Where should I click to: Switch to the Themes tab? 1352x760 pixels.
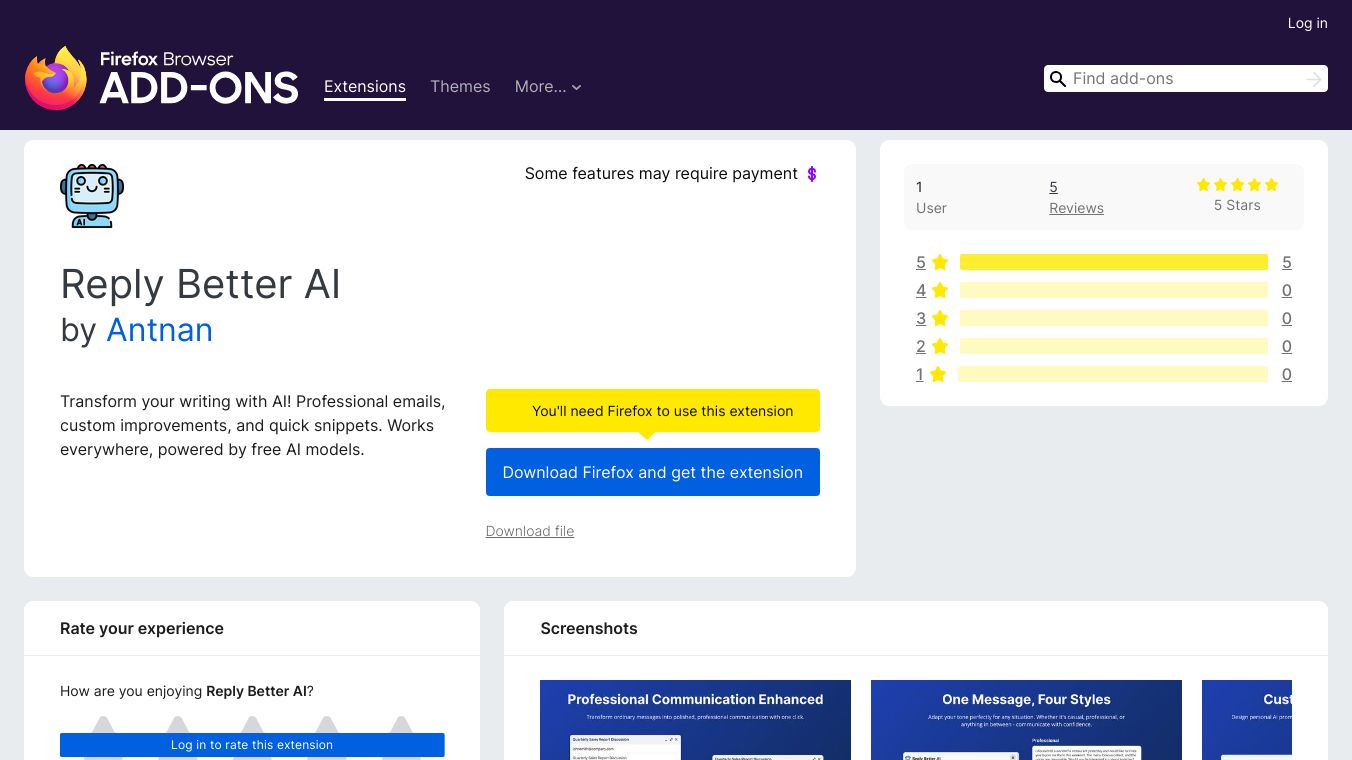coord(460,87)
